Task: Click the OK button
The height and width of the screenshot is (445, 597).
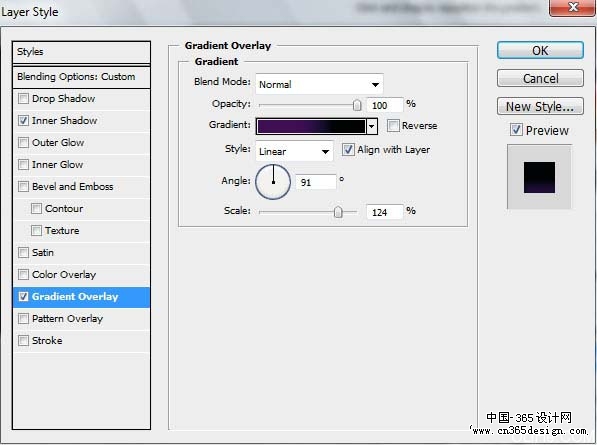Action: 540,50
